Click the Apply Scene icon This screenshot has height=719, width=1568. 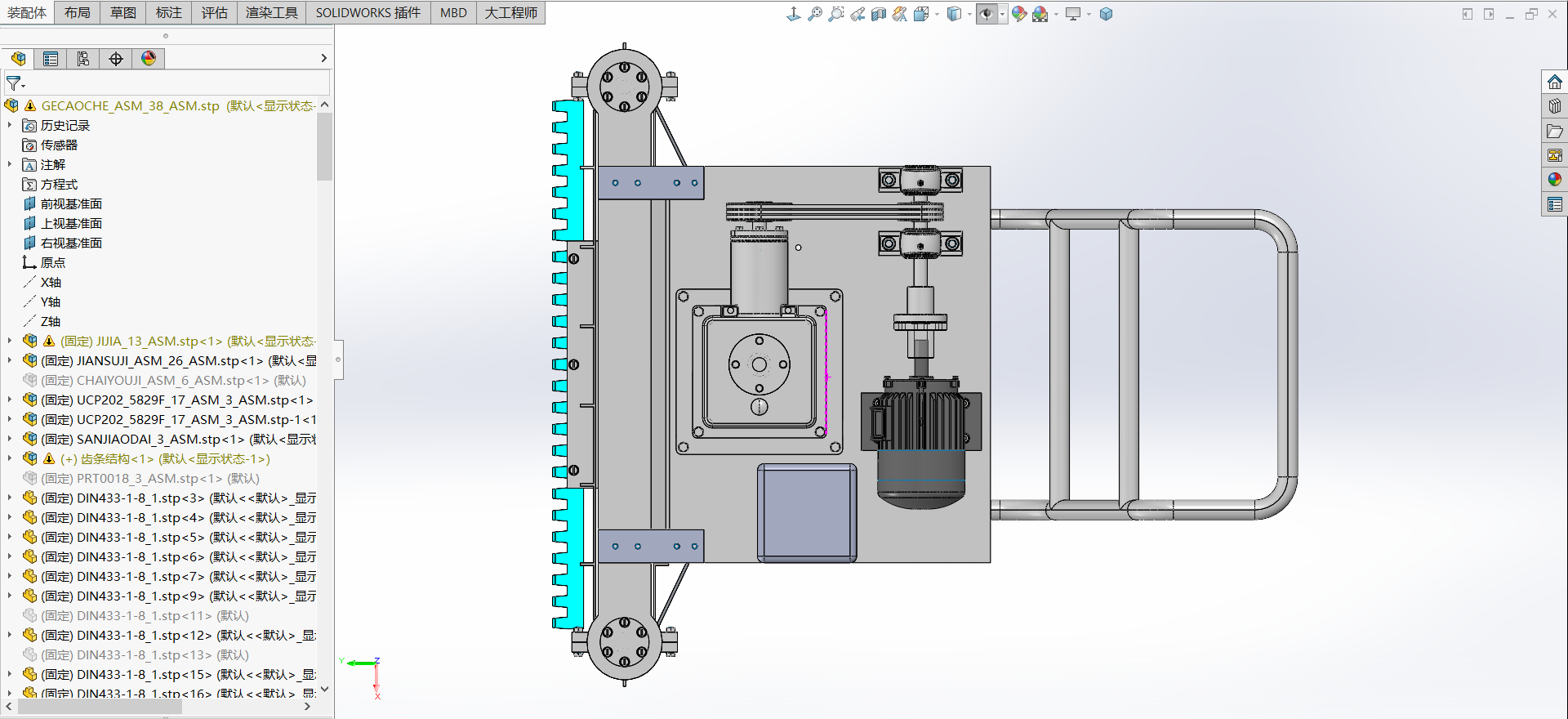1040,14
